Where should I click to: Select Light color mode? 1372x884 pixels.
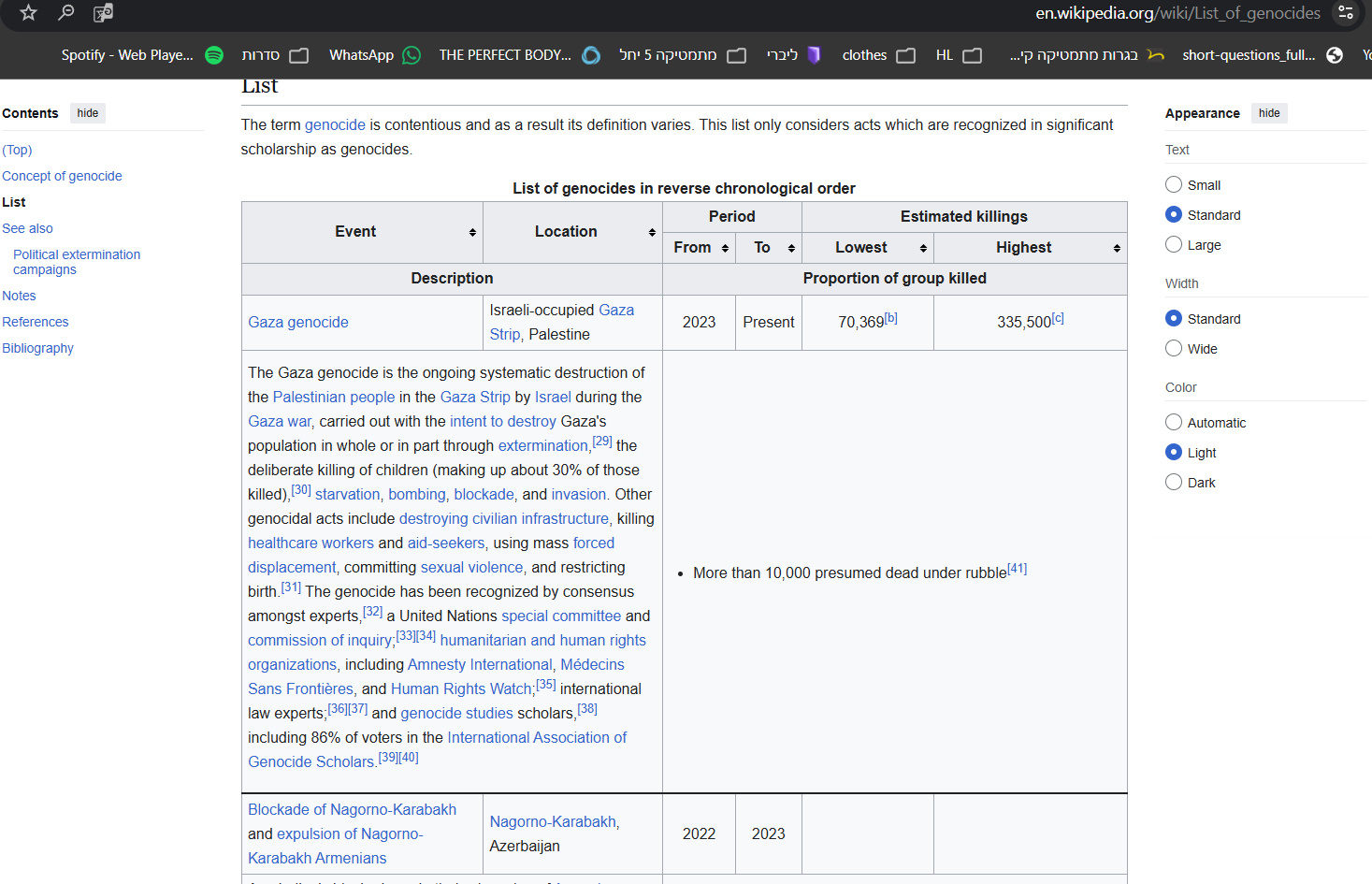(1174, 452)
